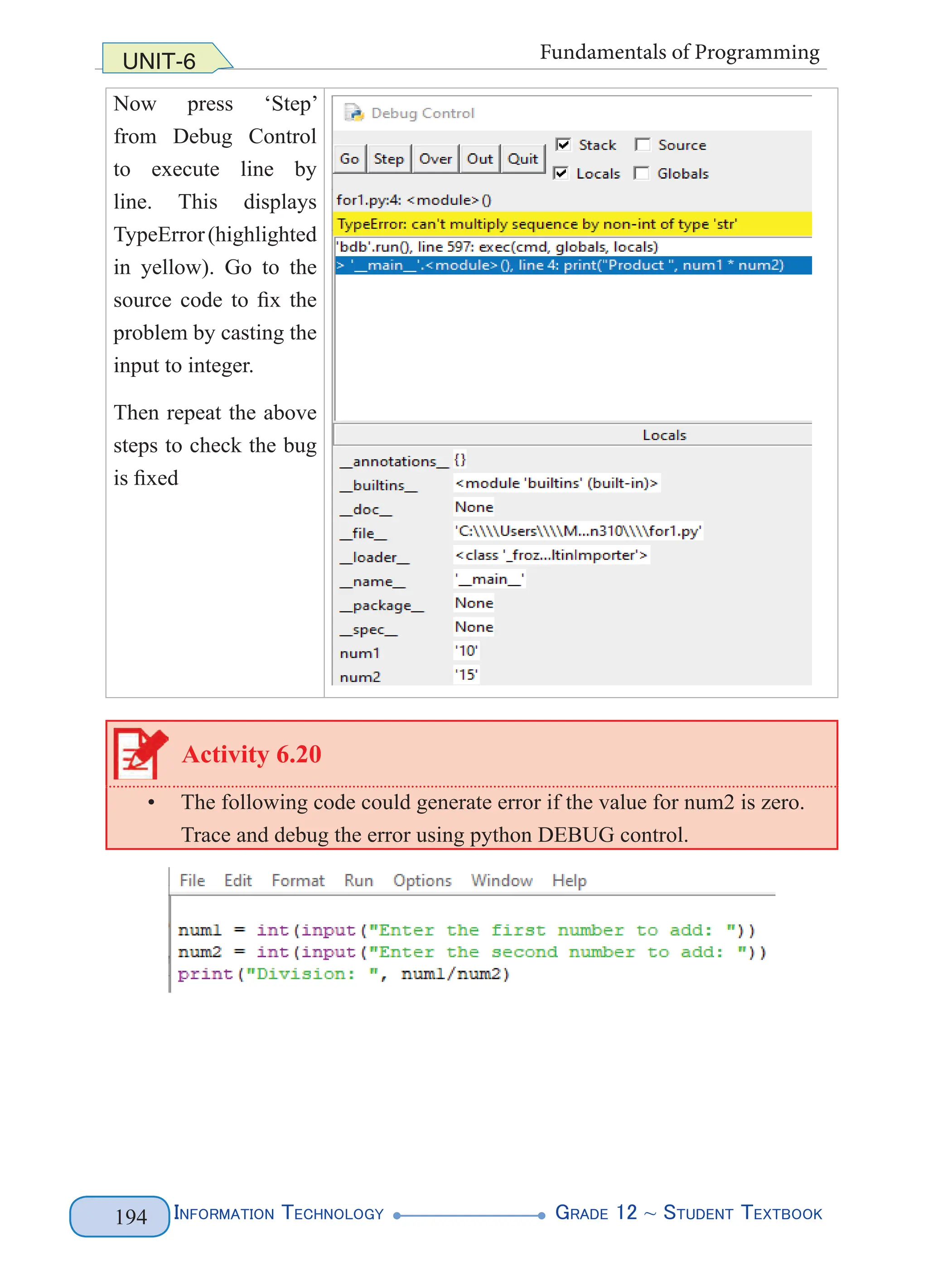This screenshot has height=1288, width=928.
Task: Click the page number 194
Action: [130, 1216]
